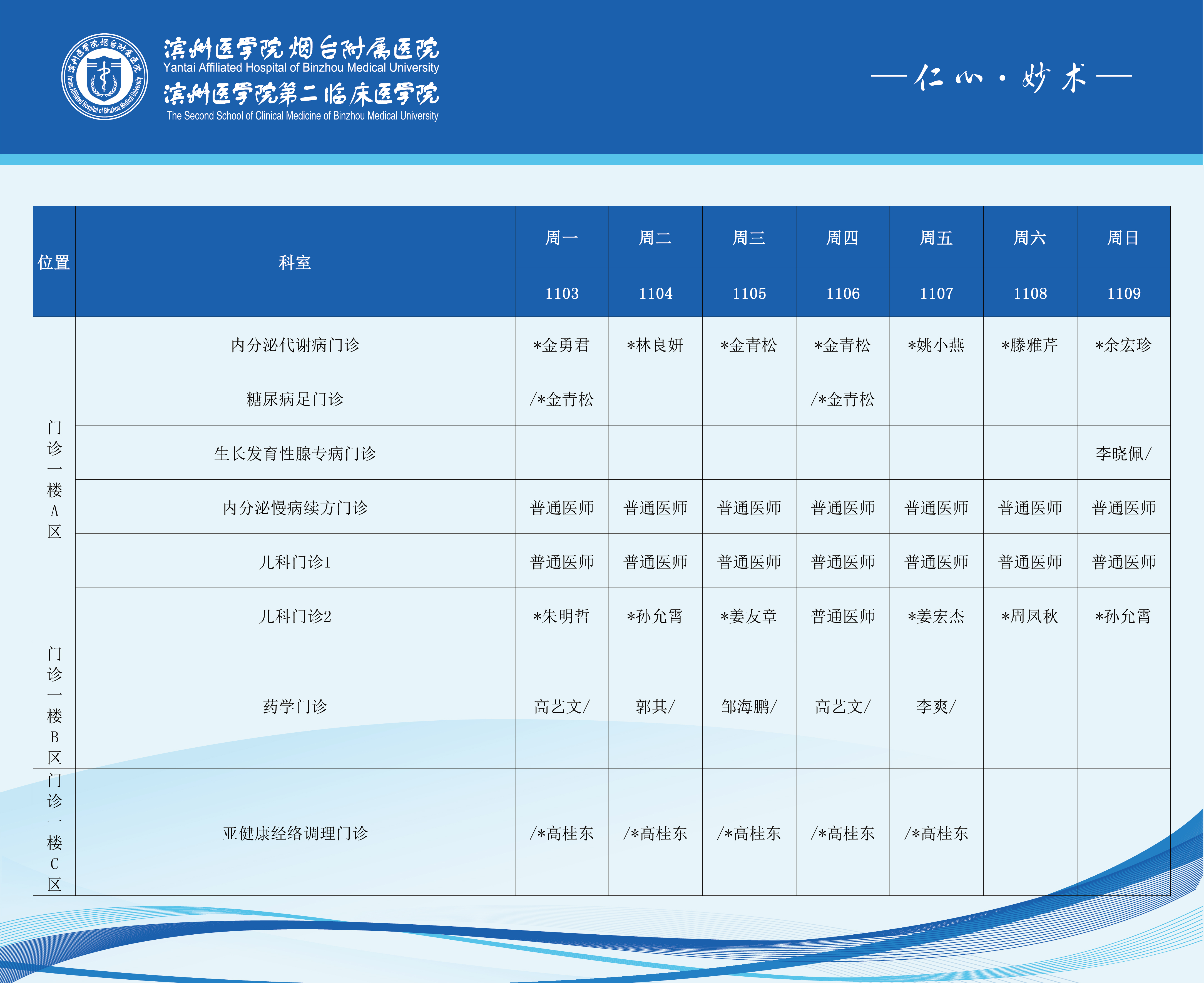Click 李晓佩/ in the Sunday column

click(1123, 453)
